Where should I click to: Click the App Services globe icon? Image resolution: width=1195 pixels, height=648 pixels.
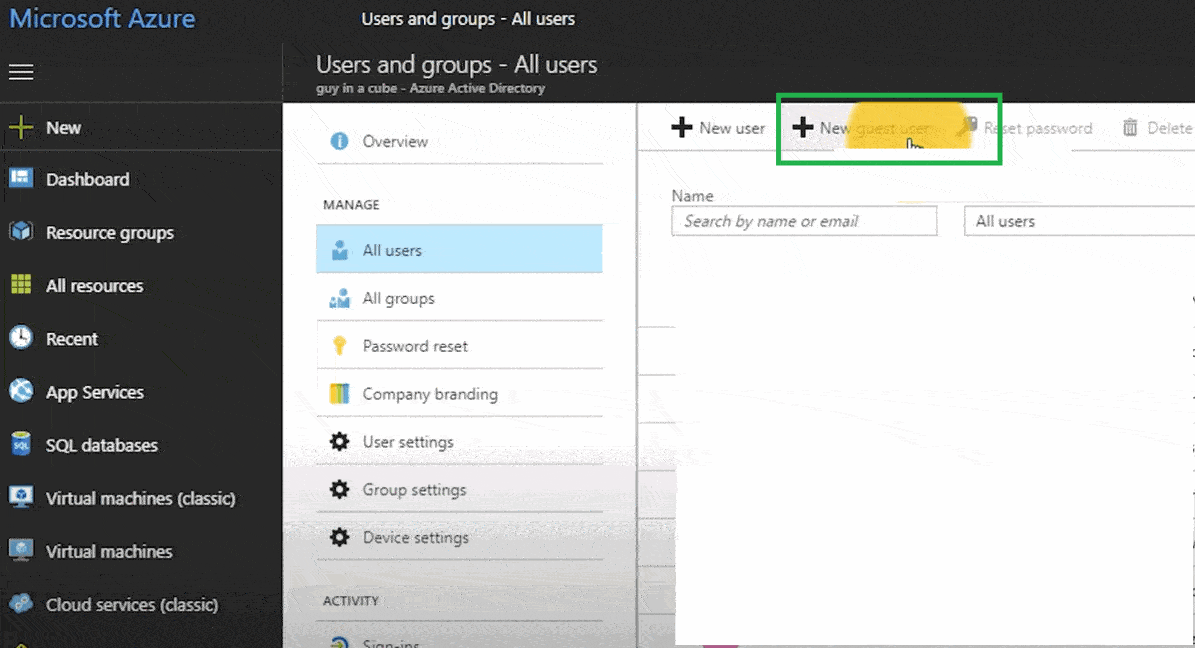(21, 391)
